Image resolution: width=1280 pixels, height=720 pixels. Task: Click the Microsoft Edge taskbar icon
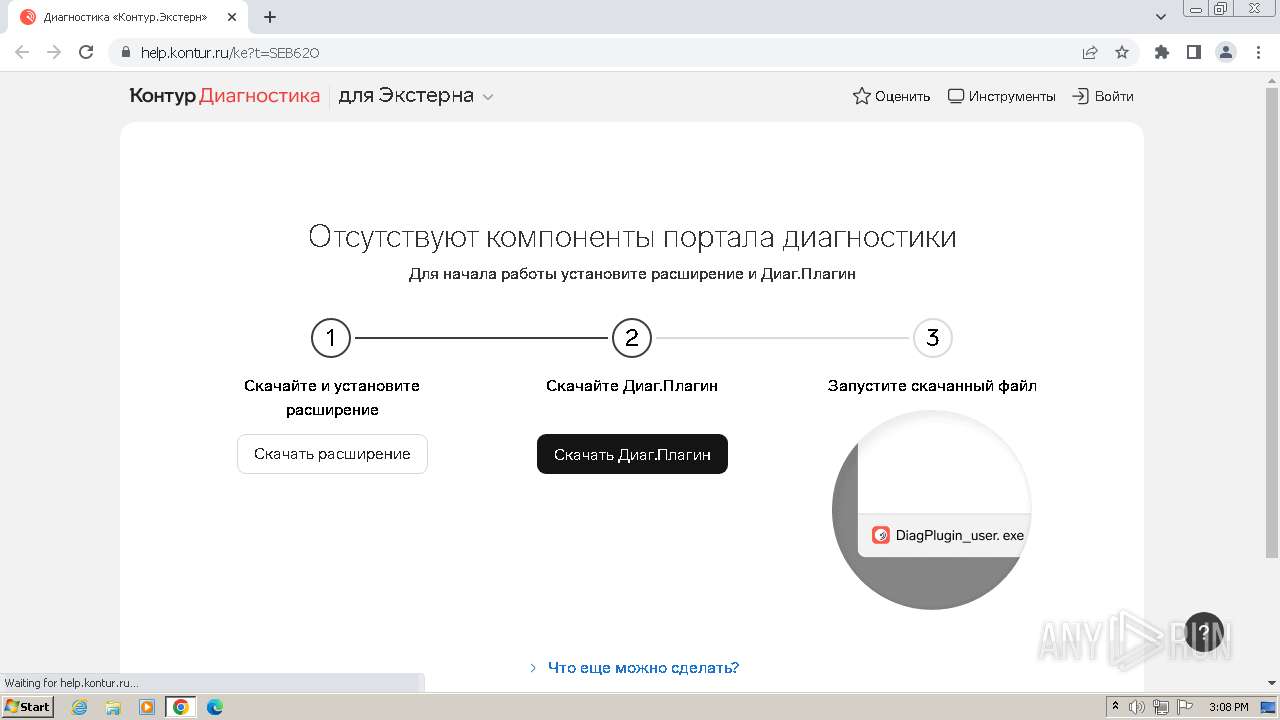click(x=215, y=707)
